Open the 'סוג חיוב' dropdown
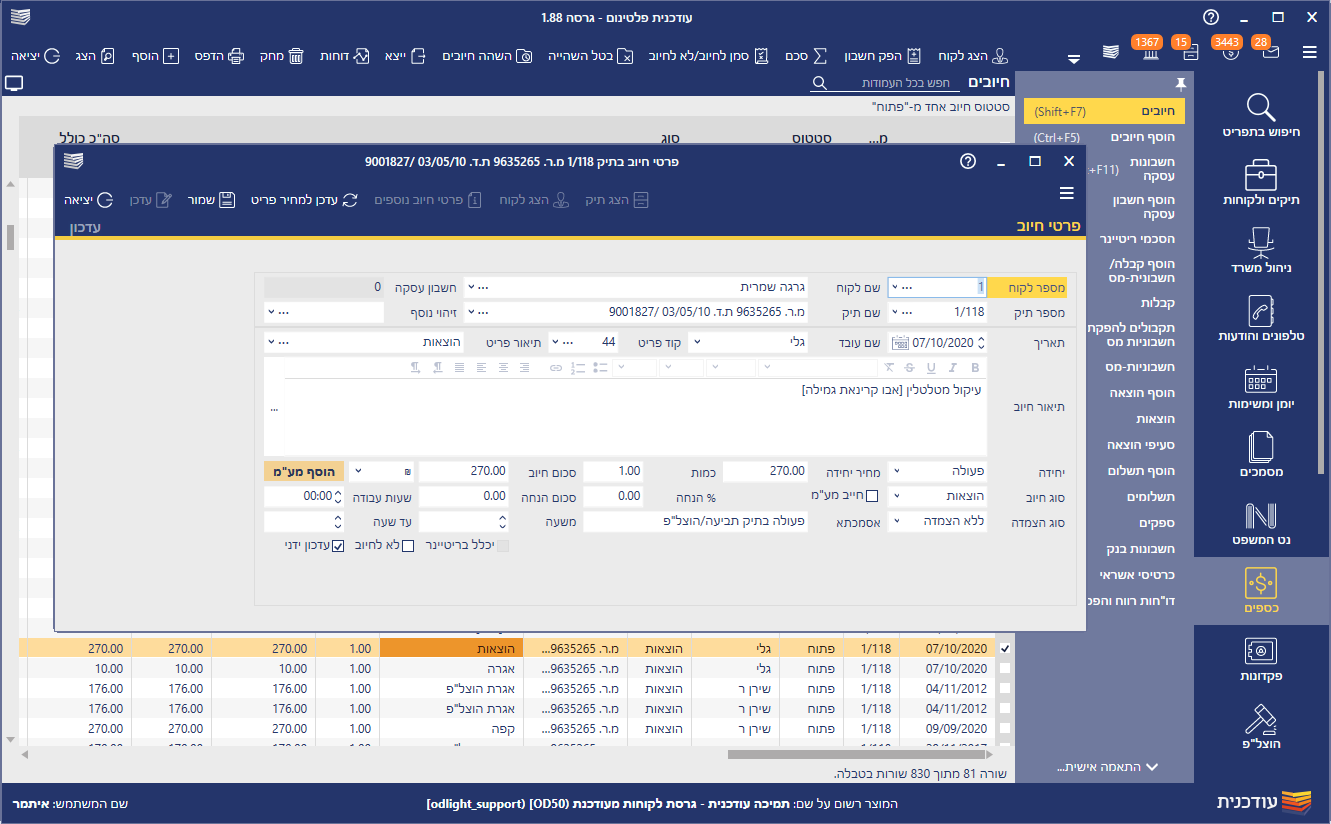This screenshot has height=824, width=1331. tap(895, 496)
